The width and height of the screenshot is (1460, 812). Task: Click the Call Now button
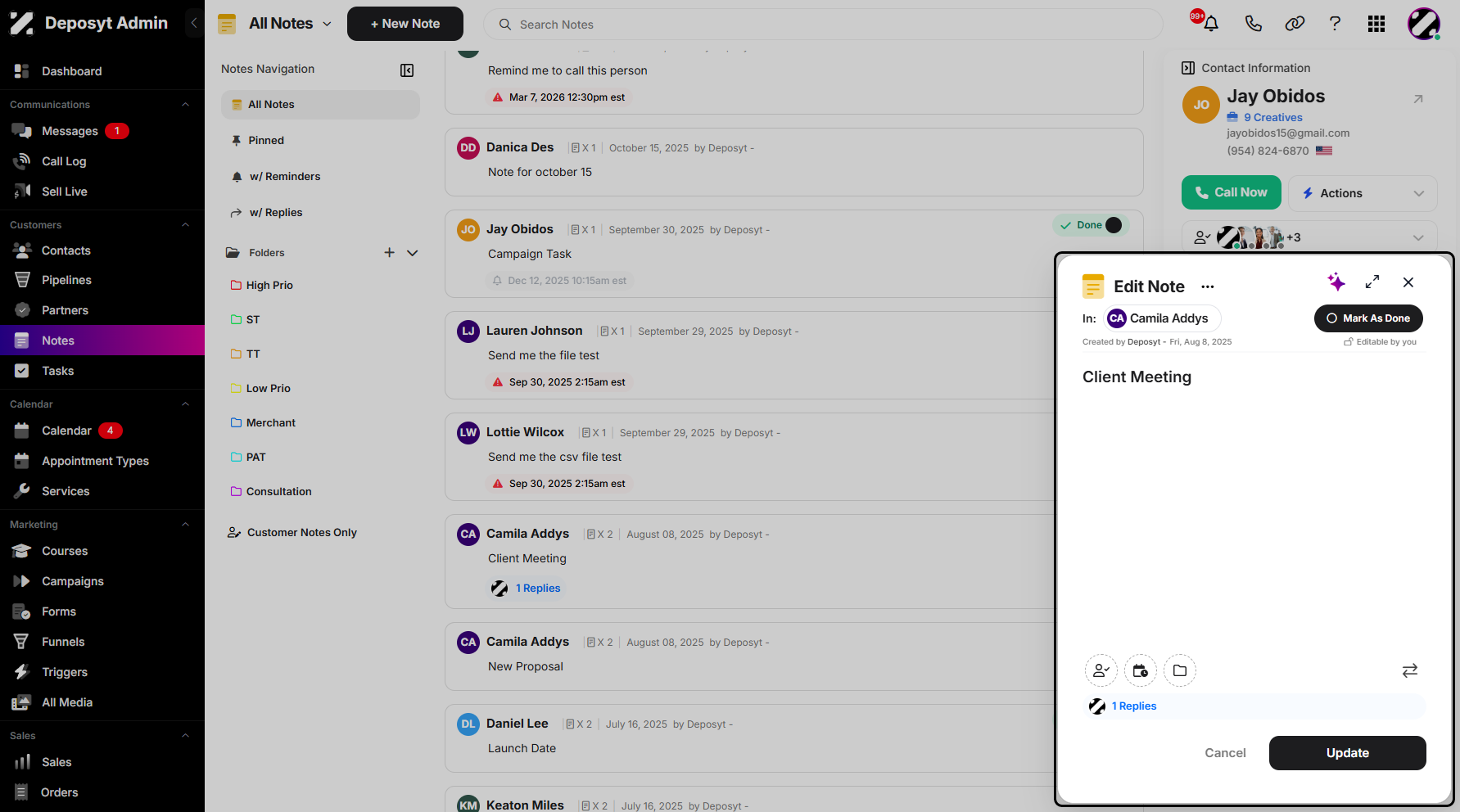point(1231,192)
